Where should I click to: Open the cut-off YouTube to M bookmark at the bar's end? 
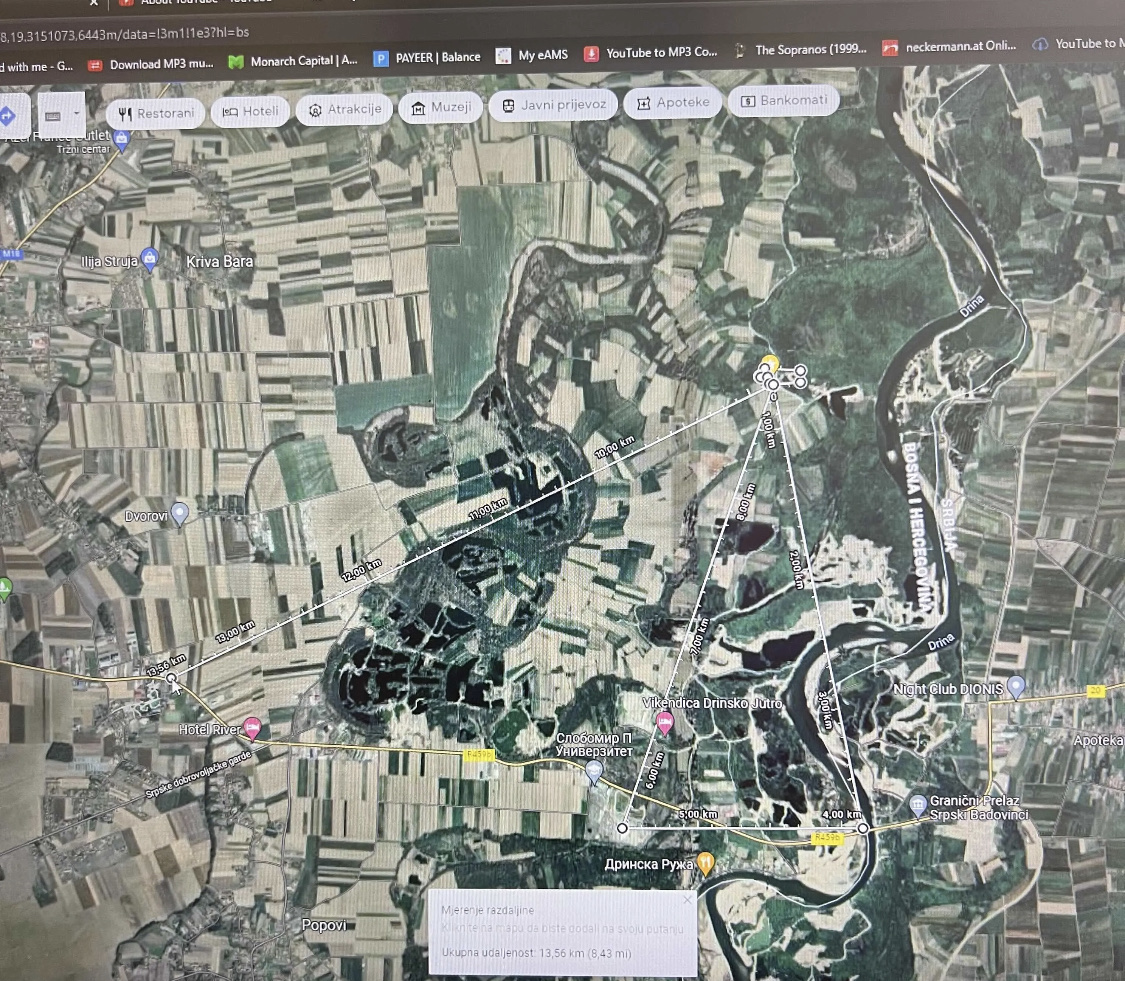tap(1078, 44)
